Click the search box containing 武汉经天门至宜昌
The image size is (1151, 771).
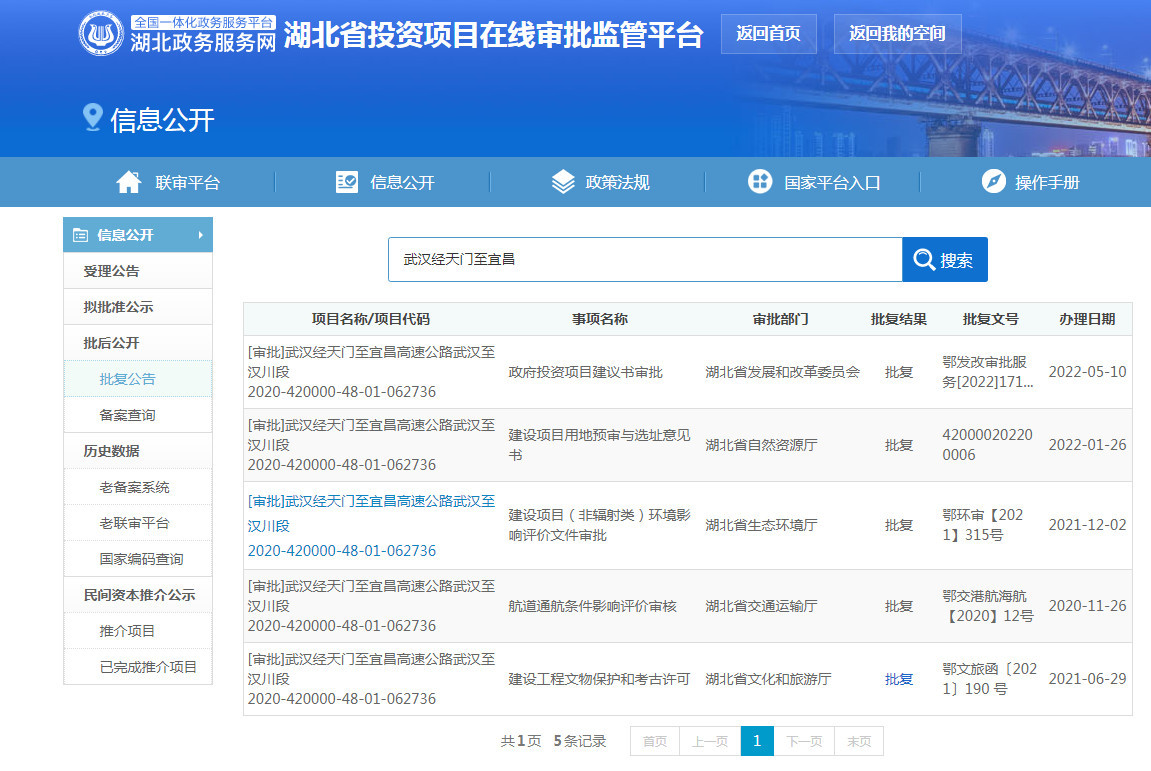(x=644, y=260)
